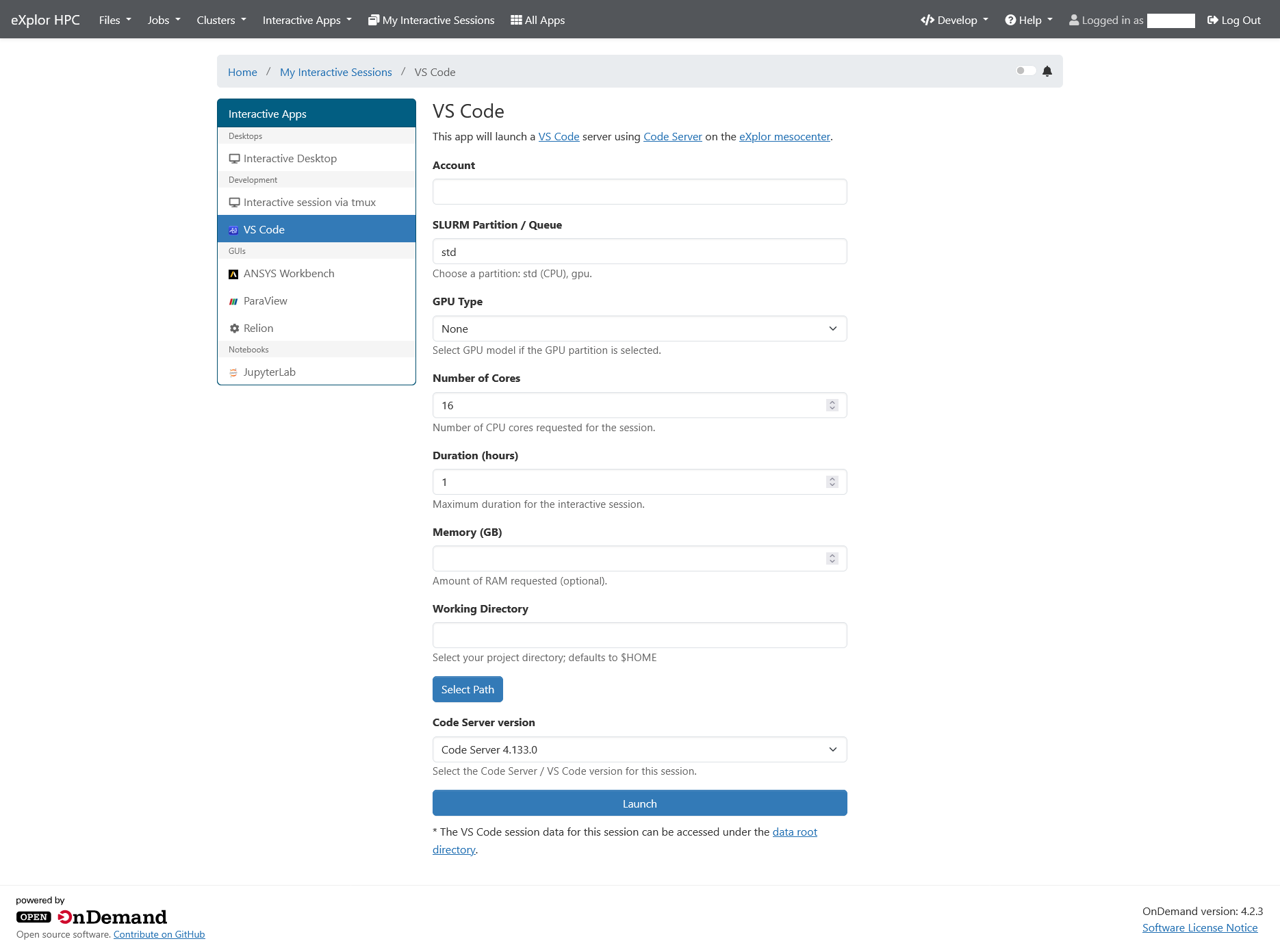This screenshot has width=1280, height=952.
Task: Expand the GPU Type dropdown
Action: pyautogui.click(x=639, y=329)
